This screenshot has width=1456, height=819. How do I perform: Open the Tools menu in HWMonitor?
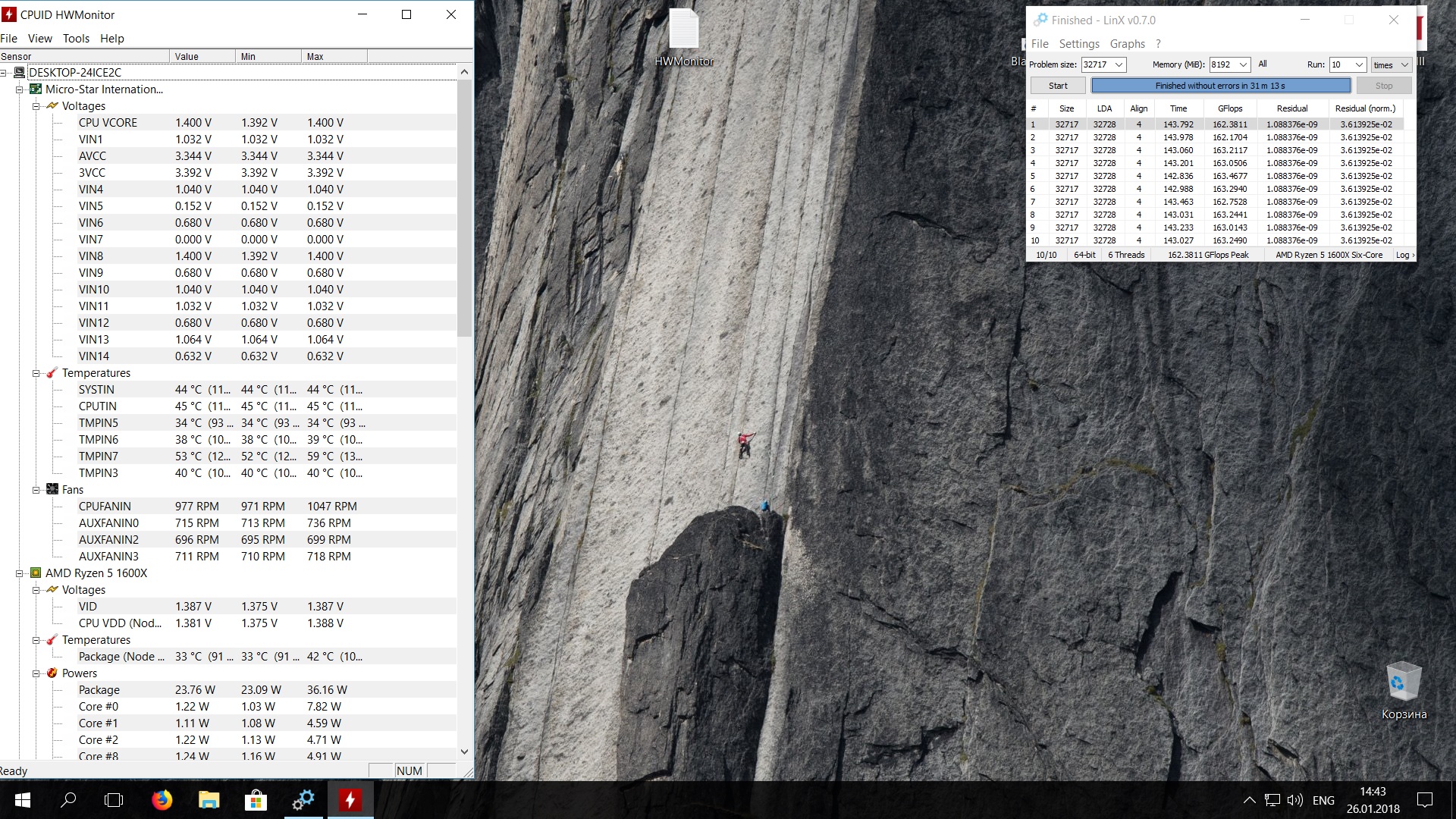76,39
